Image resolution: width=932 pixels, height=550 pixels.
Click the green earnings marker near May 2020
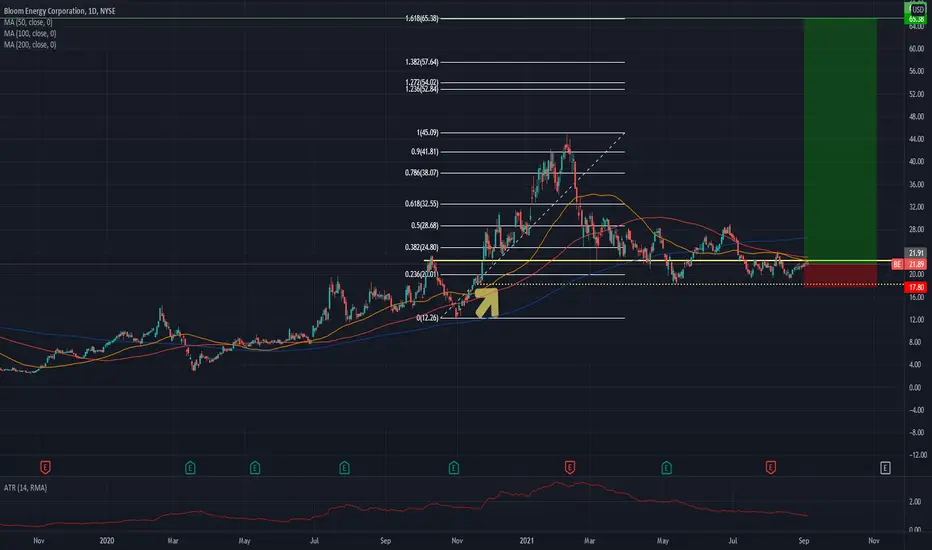point(255,468)
